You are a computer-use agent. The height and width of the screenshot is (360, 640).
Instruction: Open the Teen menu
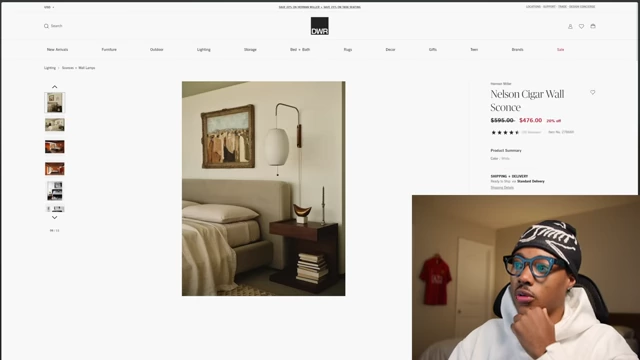[x=474, y=49]
